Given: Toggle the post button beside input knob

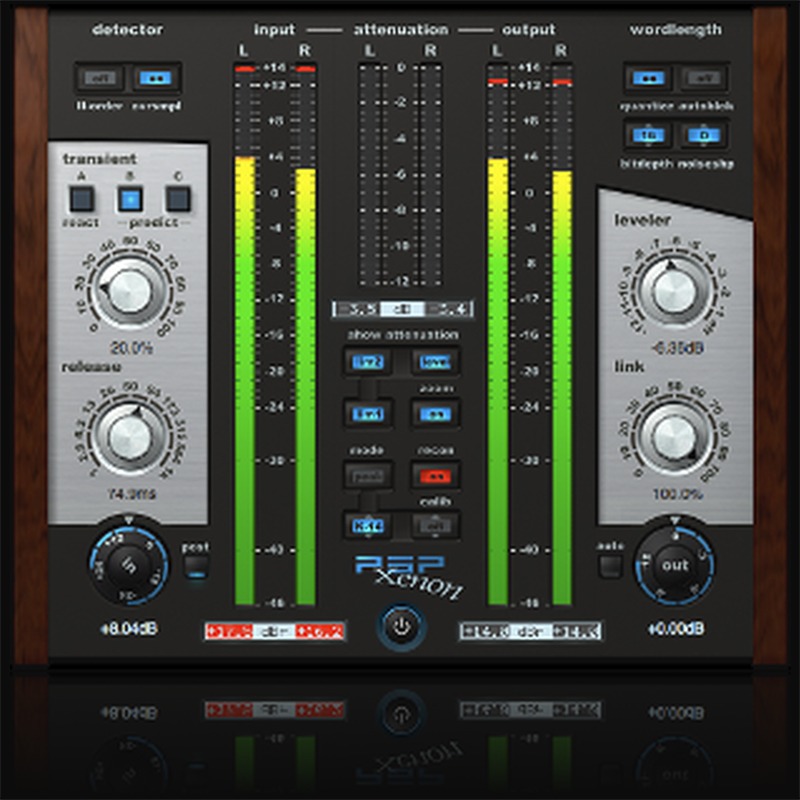Looking at the screenshot, I should [x=196, y=566].
